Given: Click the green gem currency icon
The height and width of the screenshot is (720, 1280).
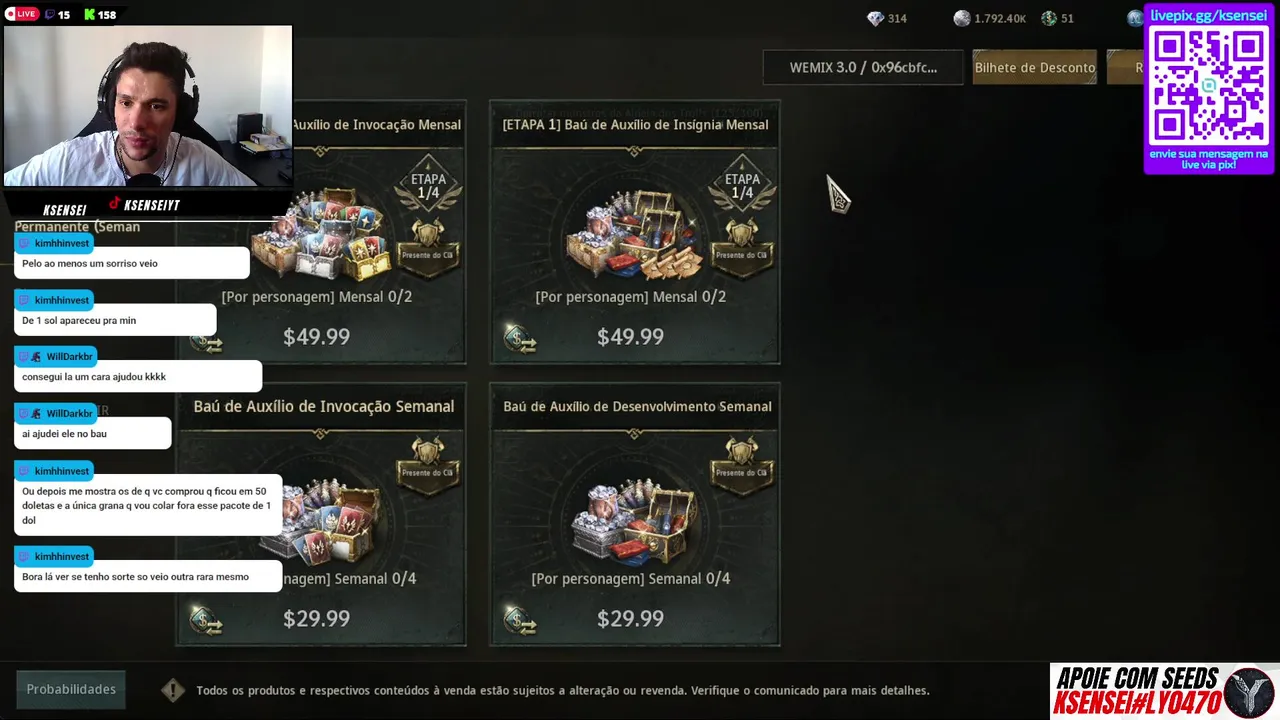Looking at the screenshot, I should (1049, 18).
